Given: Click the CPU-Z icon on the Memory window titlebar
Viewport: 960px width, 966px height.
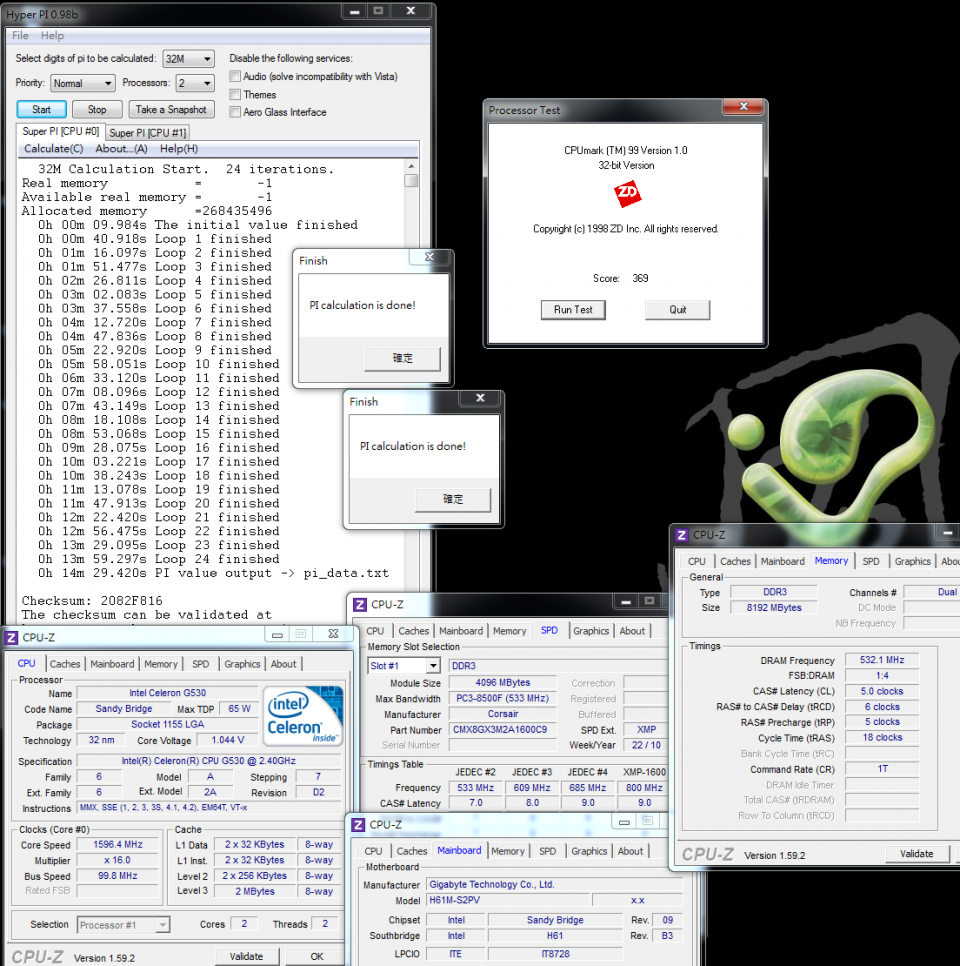Looking at the screenshot, I should [x=680, y=534].
